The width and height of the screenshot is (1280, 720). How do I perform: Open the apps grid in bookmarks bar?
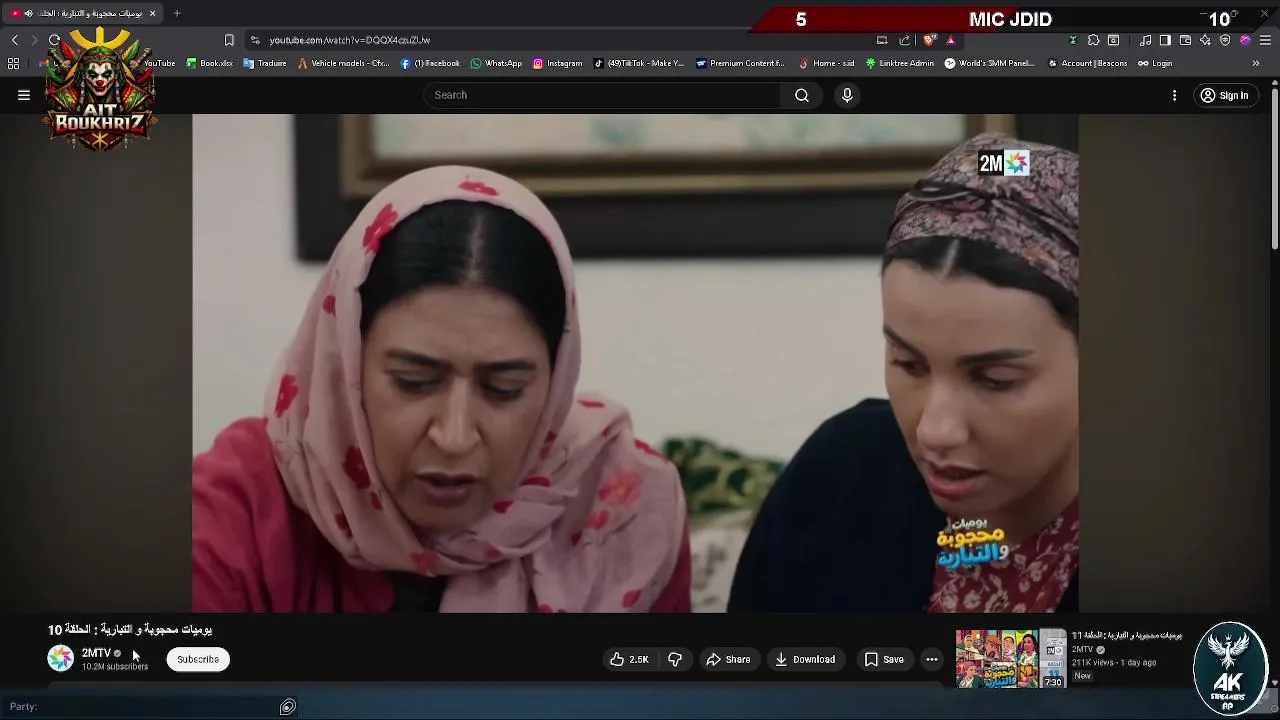tap(13, 63)
